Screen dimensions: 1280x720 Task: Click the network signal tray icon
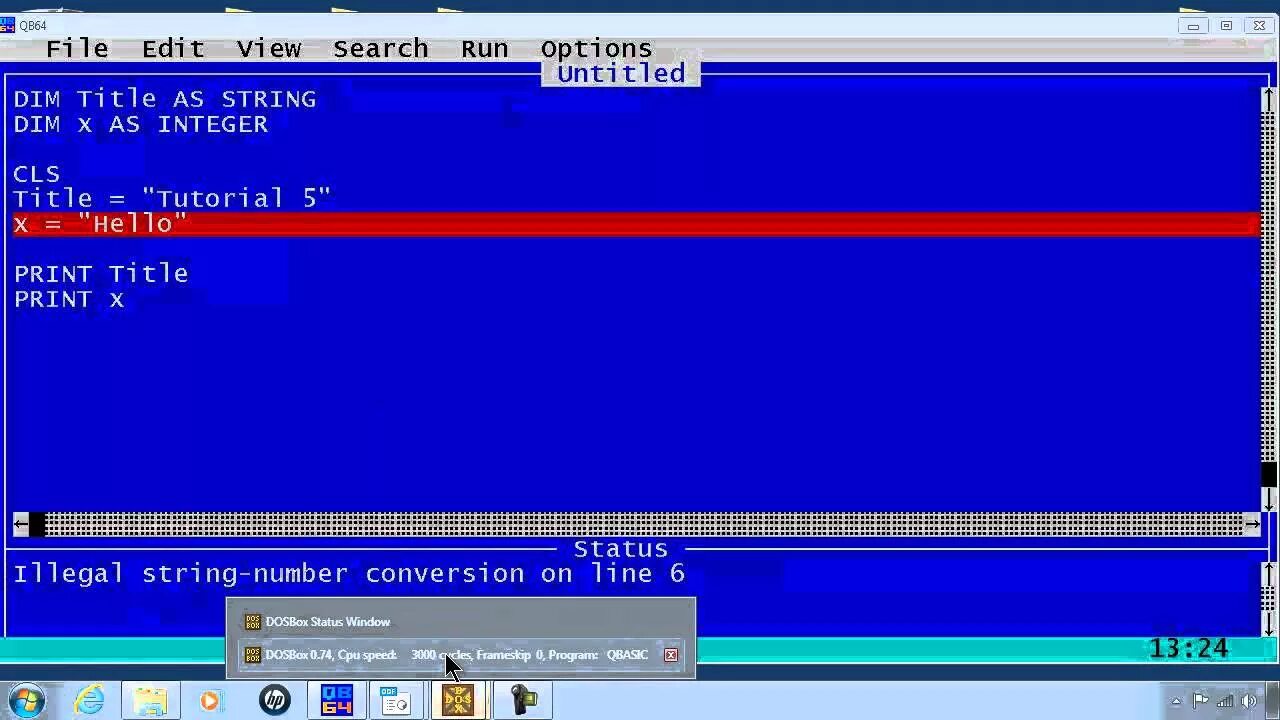pyautogui.click(x=1225, y=701)
